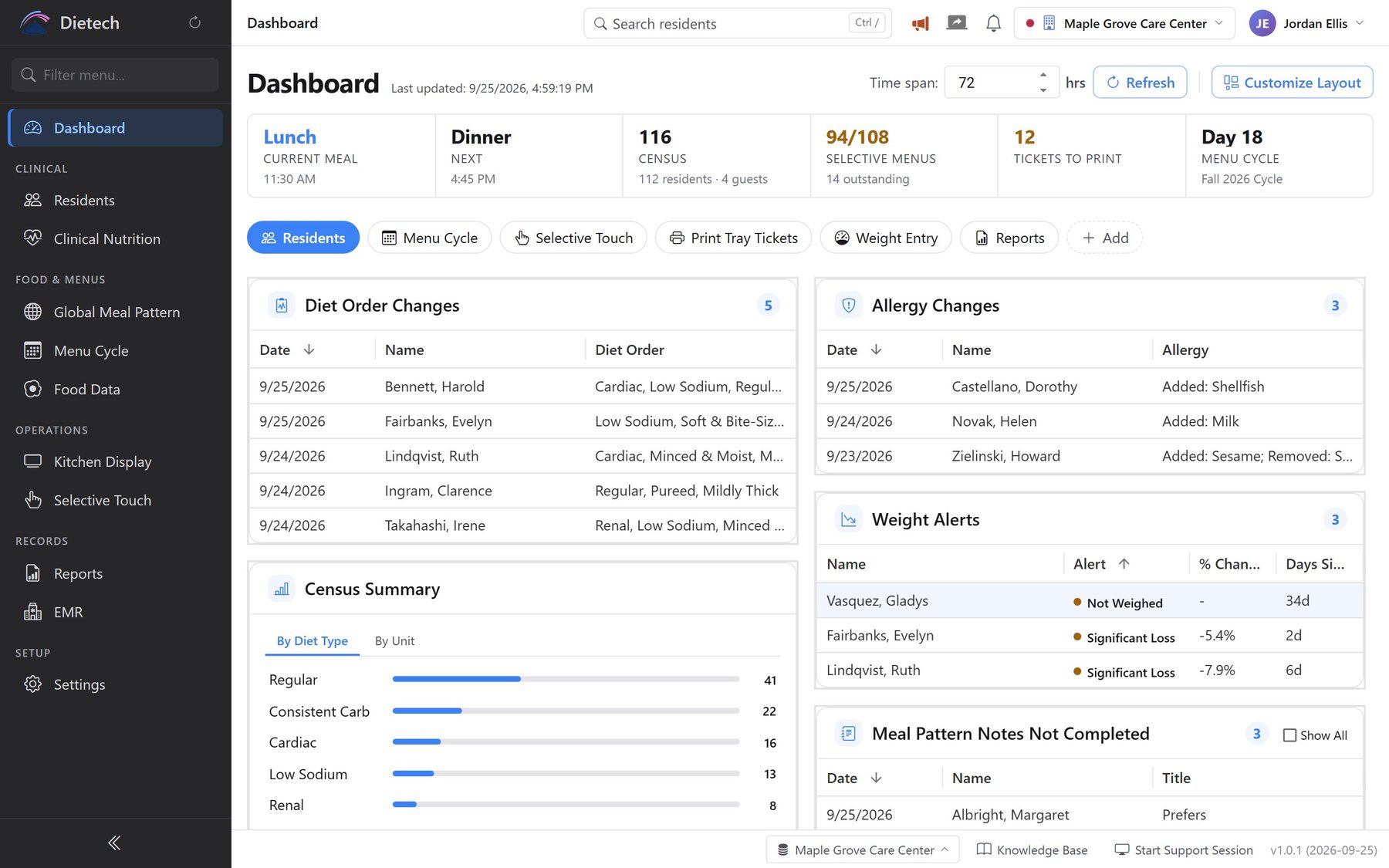Click the search magnifier icon in header
1389x868 pixels.
point(600,24)
